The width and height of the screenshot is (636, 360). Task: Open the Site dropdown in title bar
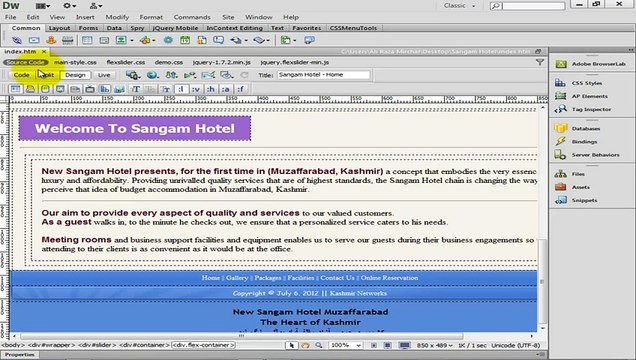click(x=96, y=6)
